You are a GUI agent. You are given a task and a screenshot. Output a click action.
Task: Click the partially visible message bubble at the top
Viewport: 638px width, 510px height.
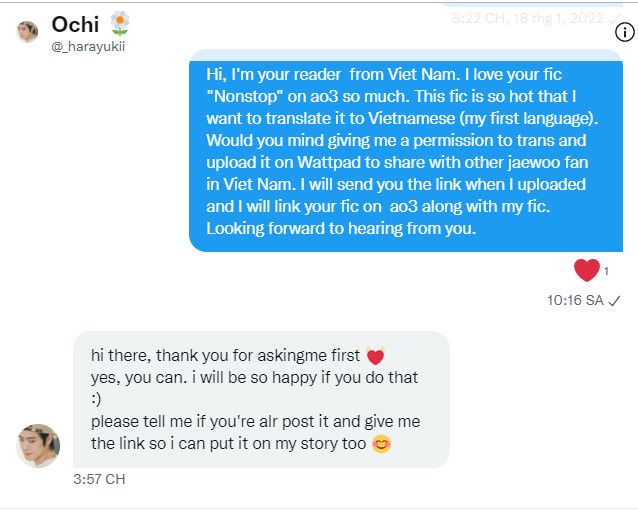coord(532,4)
